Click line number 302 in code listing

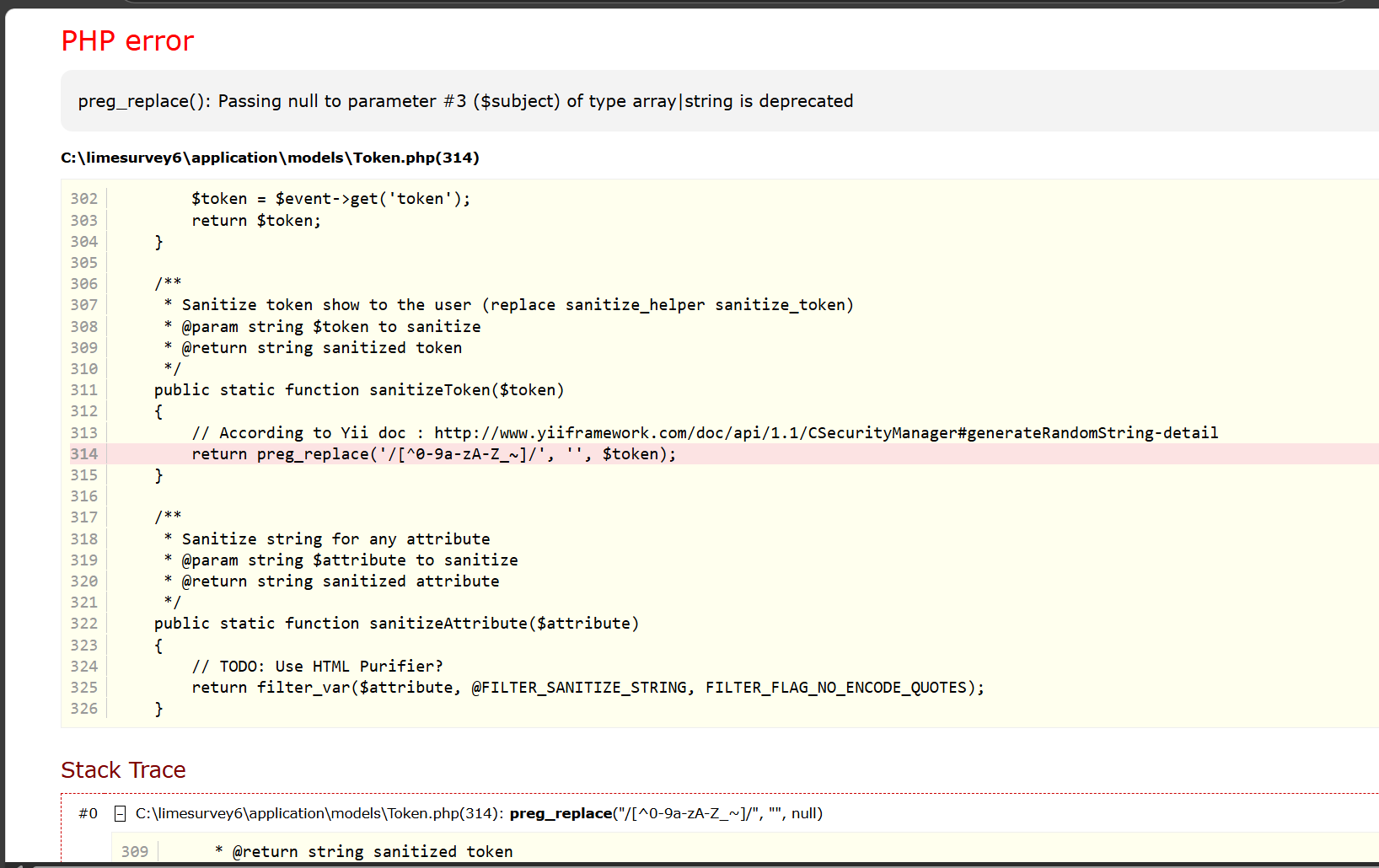pos(84,199)
